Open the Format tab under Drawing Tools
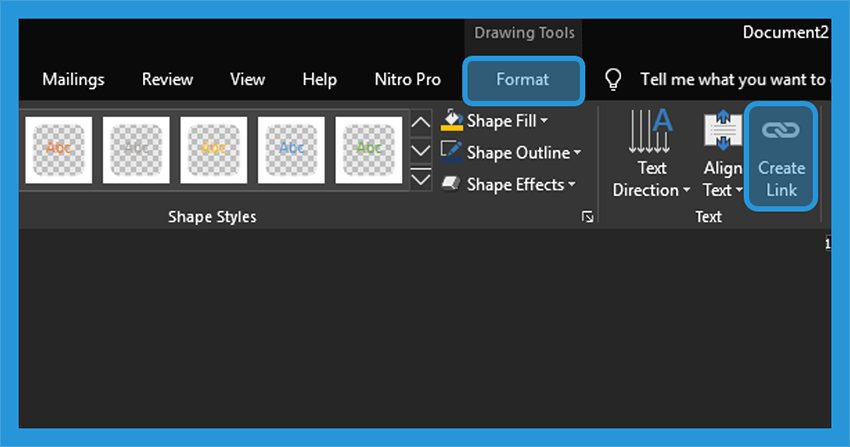This screenshot has height=447, width=850. click(523, 80)
